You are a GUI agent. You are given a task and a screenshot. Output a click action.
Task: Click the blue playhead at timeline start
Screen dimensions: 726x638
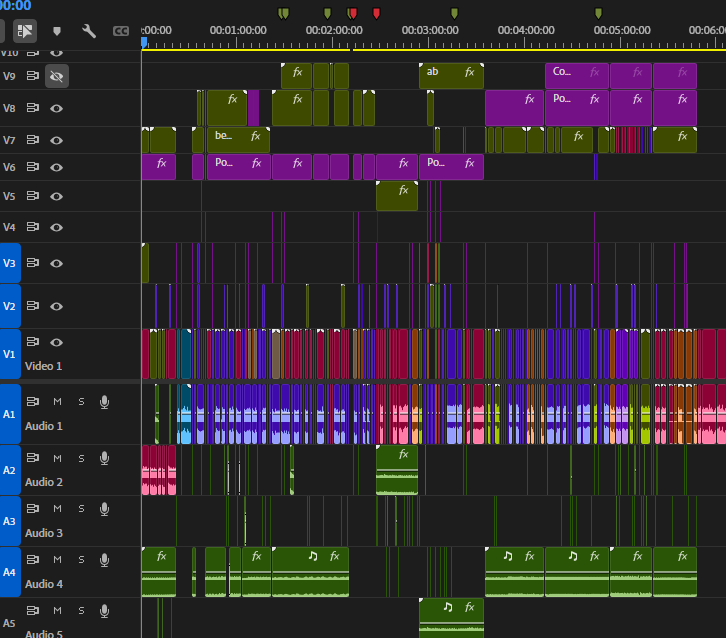144,43
